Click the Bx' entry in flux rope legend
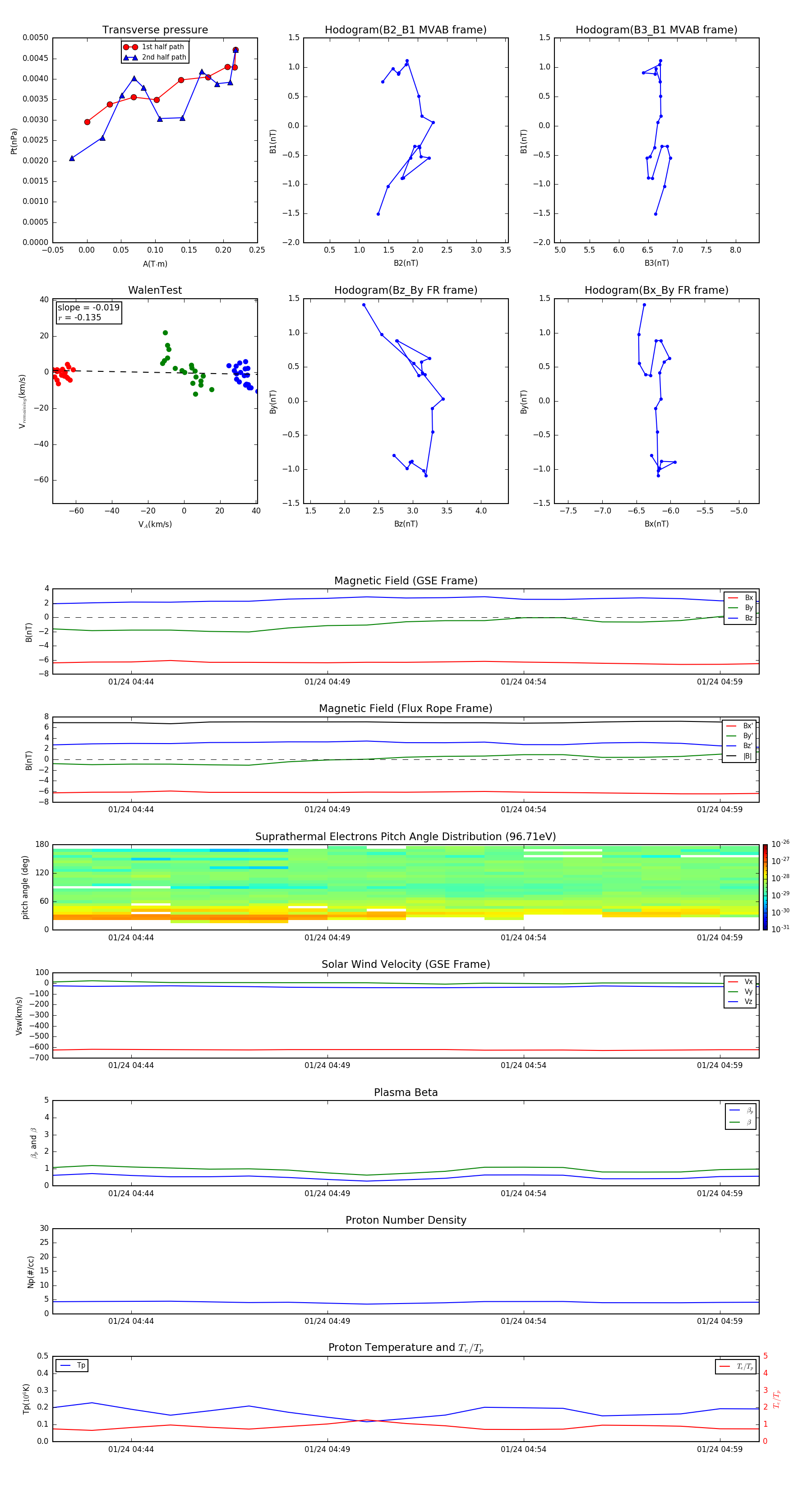This screenshot has width=812, height=1489. [x=740, y=726]
